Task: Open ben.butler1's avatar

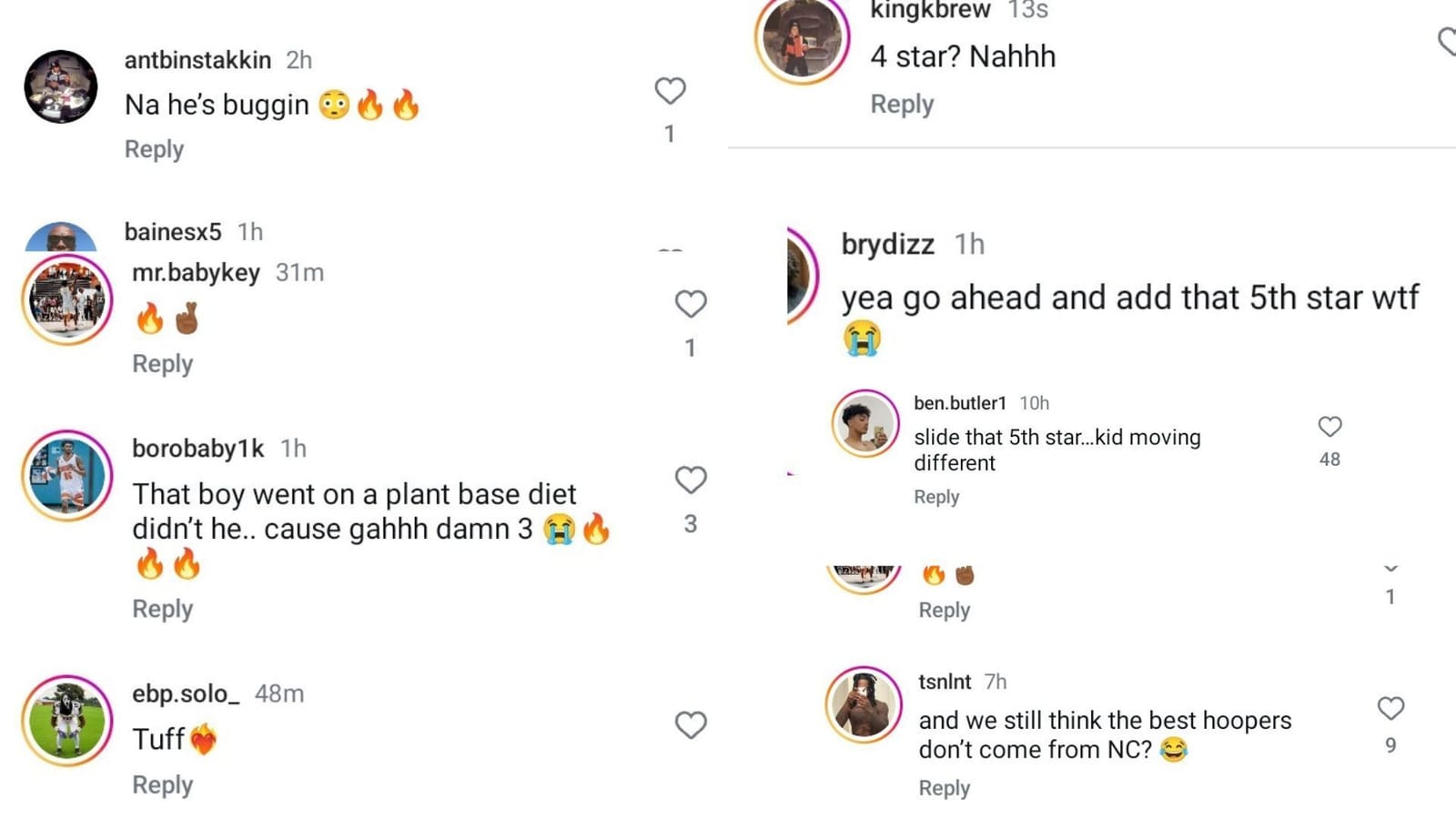Action: point(865,423)
